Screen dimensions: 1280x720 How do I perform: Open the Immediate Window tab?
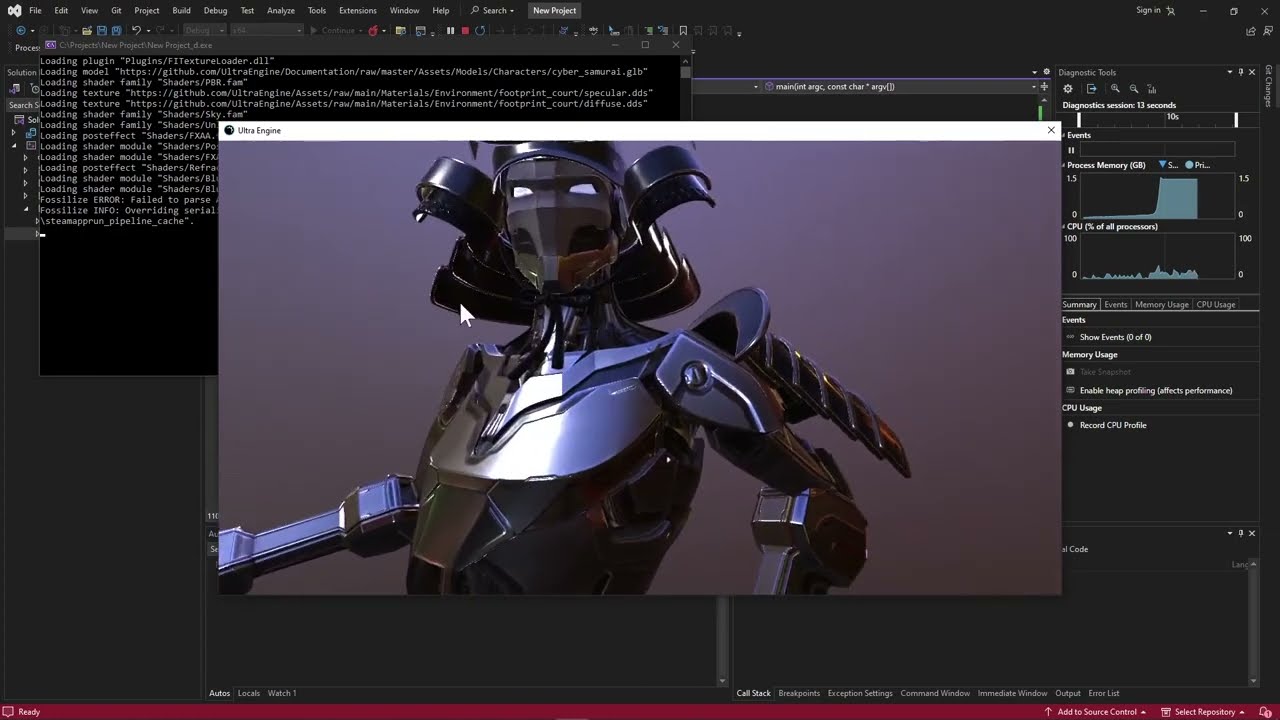pyautogui.click(x=1012, y=693)
